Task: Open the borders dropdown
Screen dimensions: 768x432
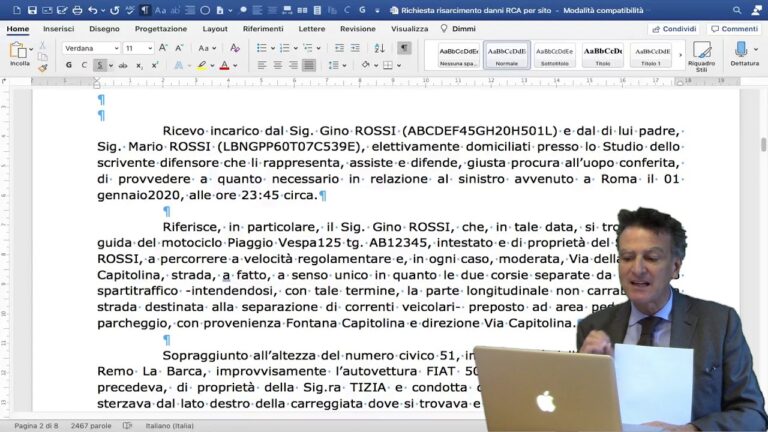Action: tap(399, 65)
